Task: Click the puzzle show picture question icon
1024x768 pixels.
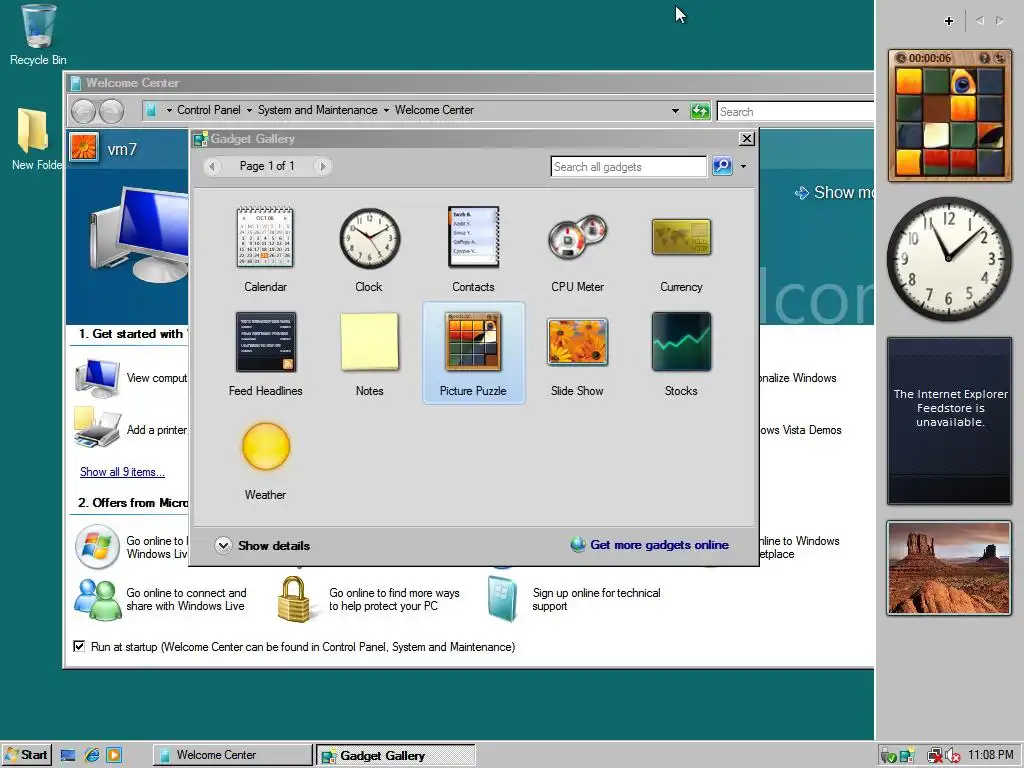Action: coord(984,58)
